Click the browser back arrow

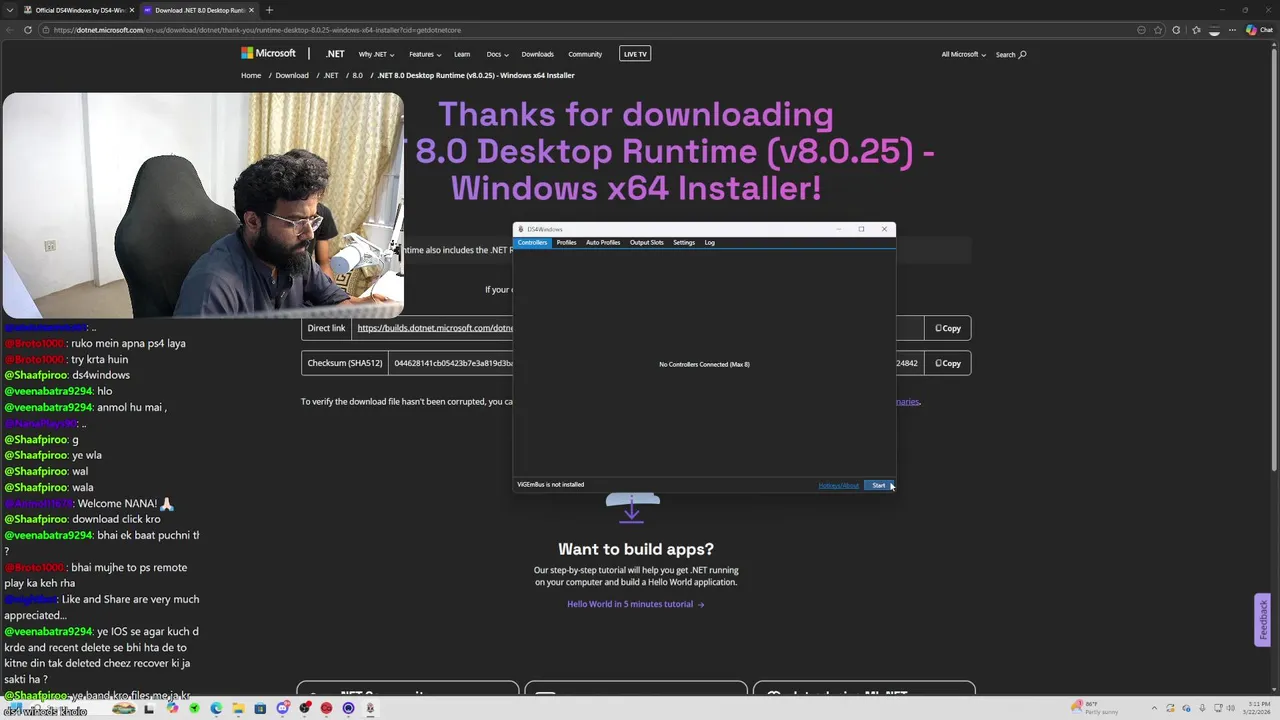10,30
